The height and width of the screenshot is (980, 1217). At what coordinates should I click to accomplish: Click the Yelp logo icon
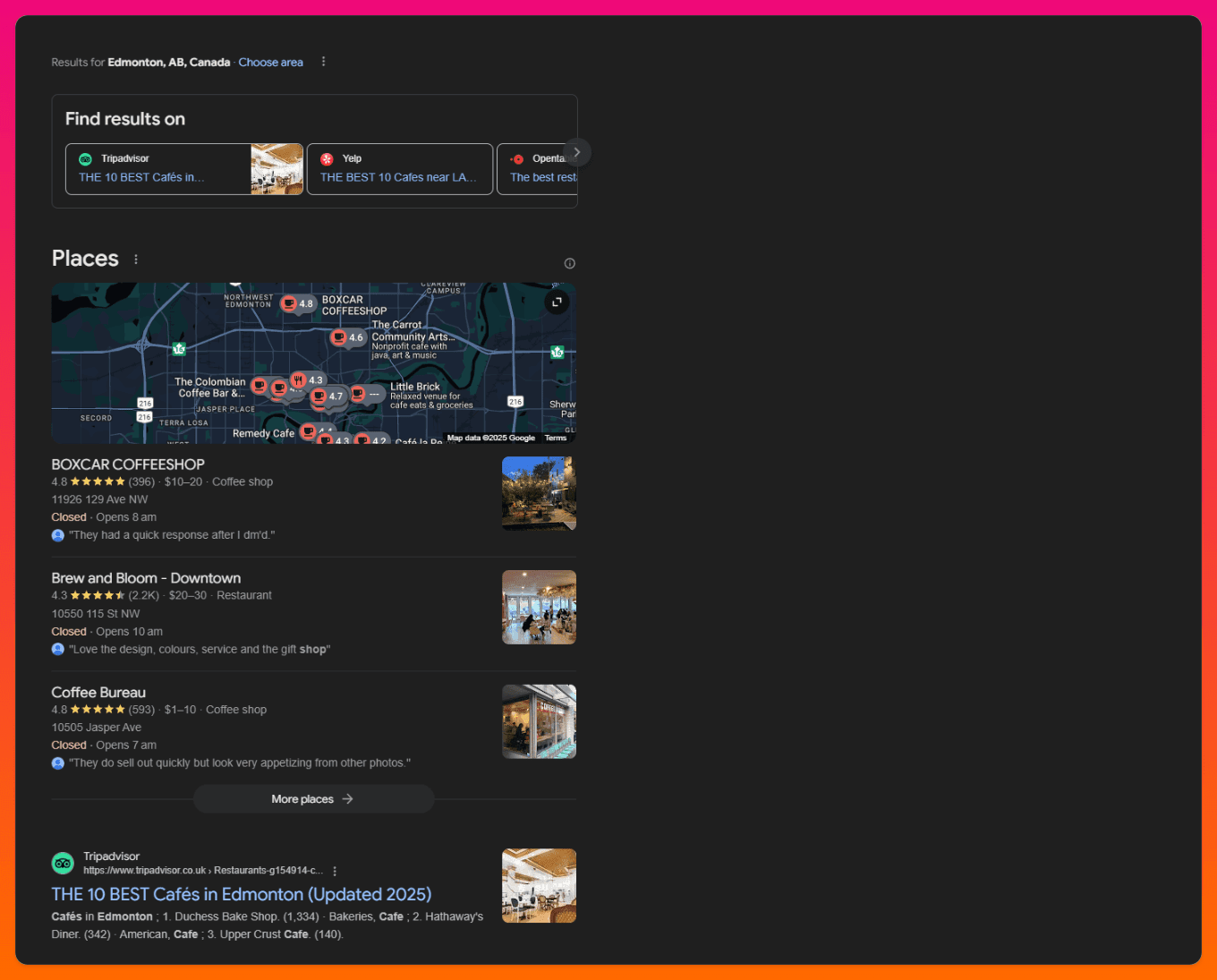[327, 159]
